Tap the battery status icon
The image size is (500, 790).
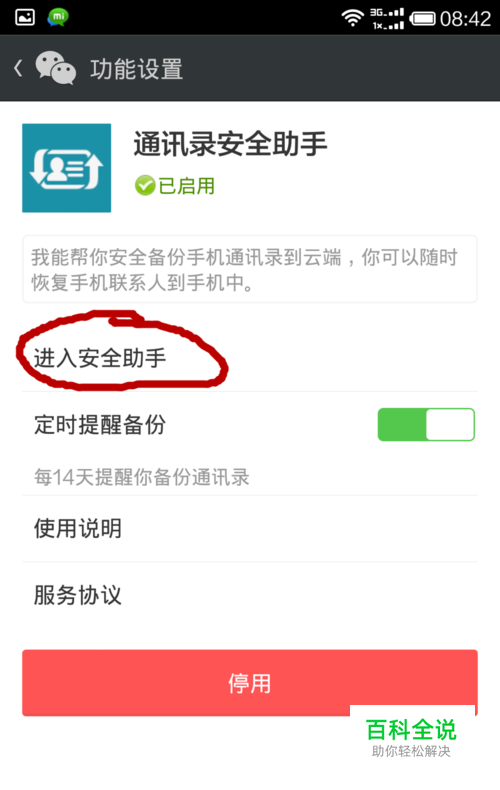[x=422, y=19]
